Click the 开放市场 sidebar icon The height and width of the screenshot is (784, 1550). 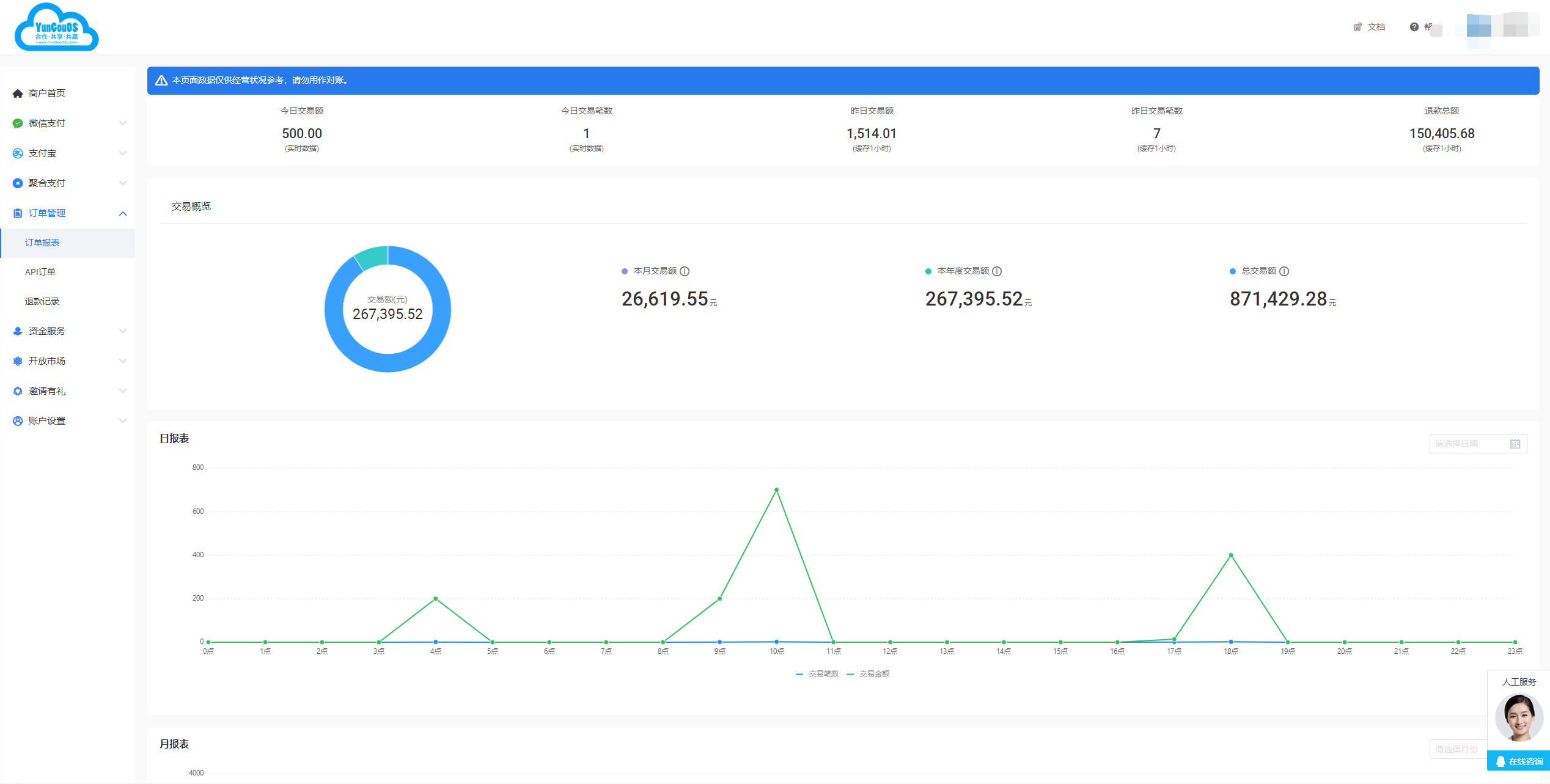coord(18,361)
